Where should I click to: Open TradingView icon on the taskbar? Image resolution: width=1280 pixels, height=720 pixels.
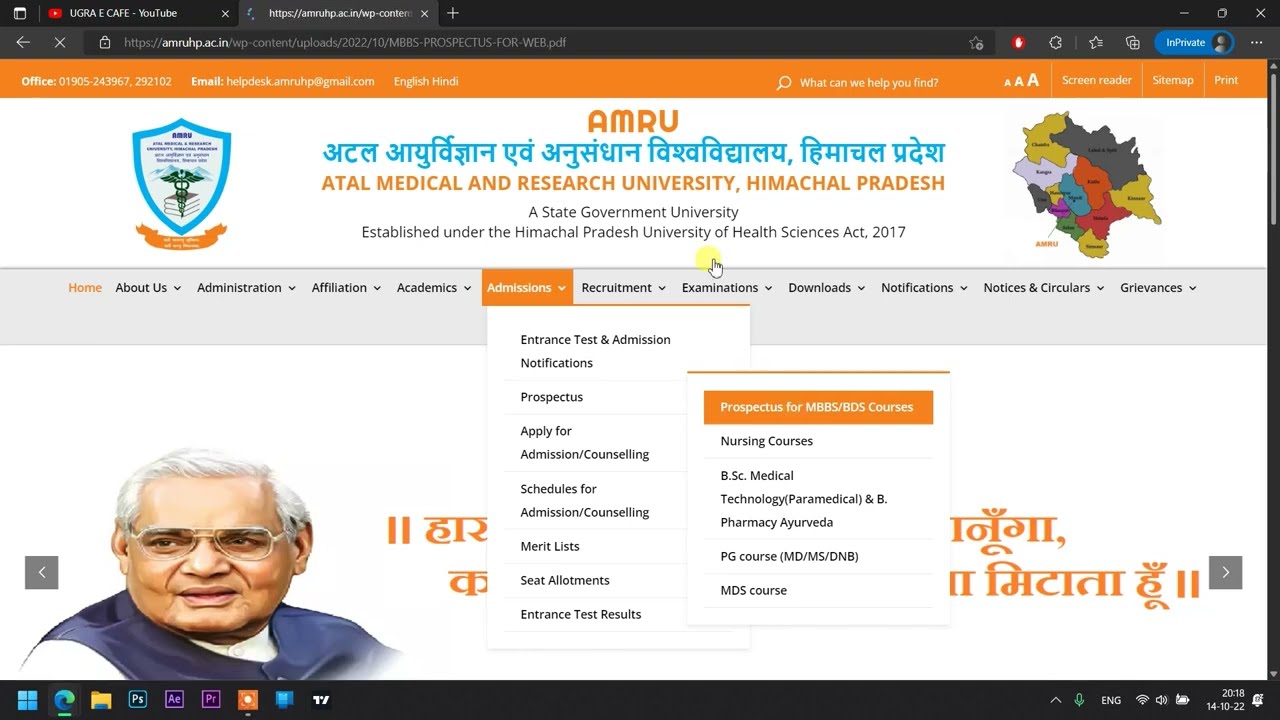pos(321,700)
